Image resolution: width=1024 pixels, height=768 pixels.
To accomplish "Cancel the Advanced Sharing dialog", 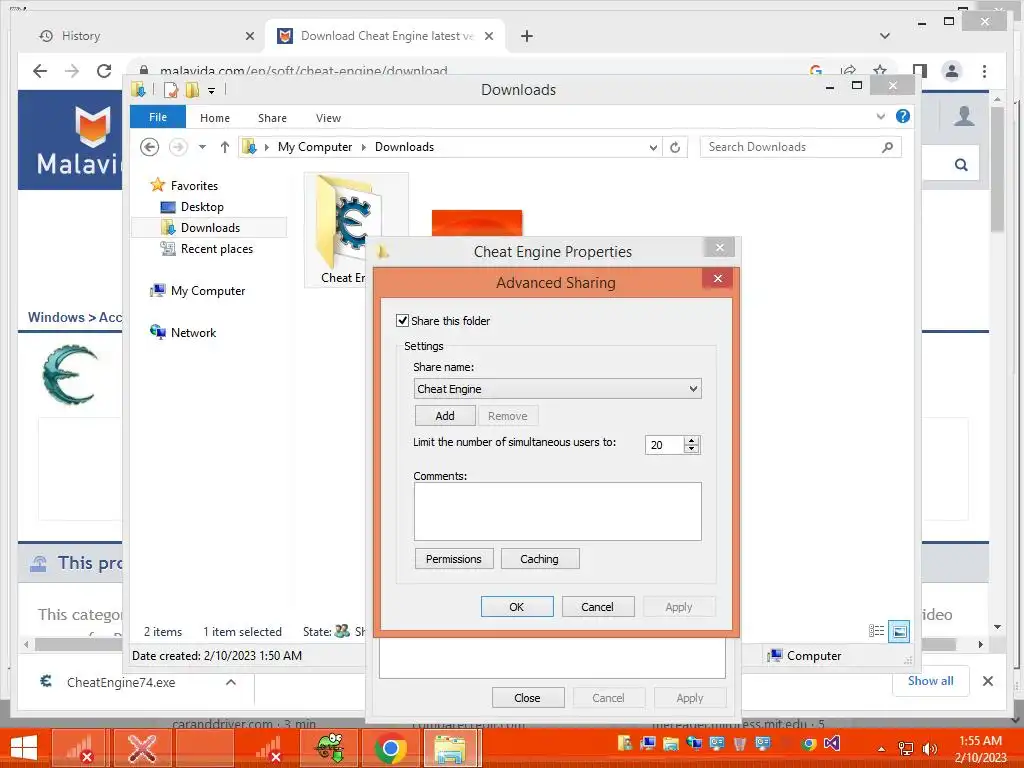I will pyautogui.click(x=597, y=607).
